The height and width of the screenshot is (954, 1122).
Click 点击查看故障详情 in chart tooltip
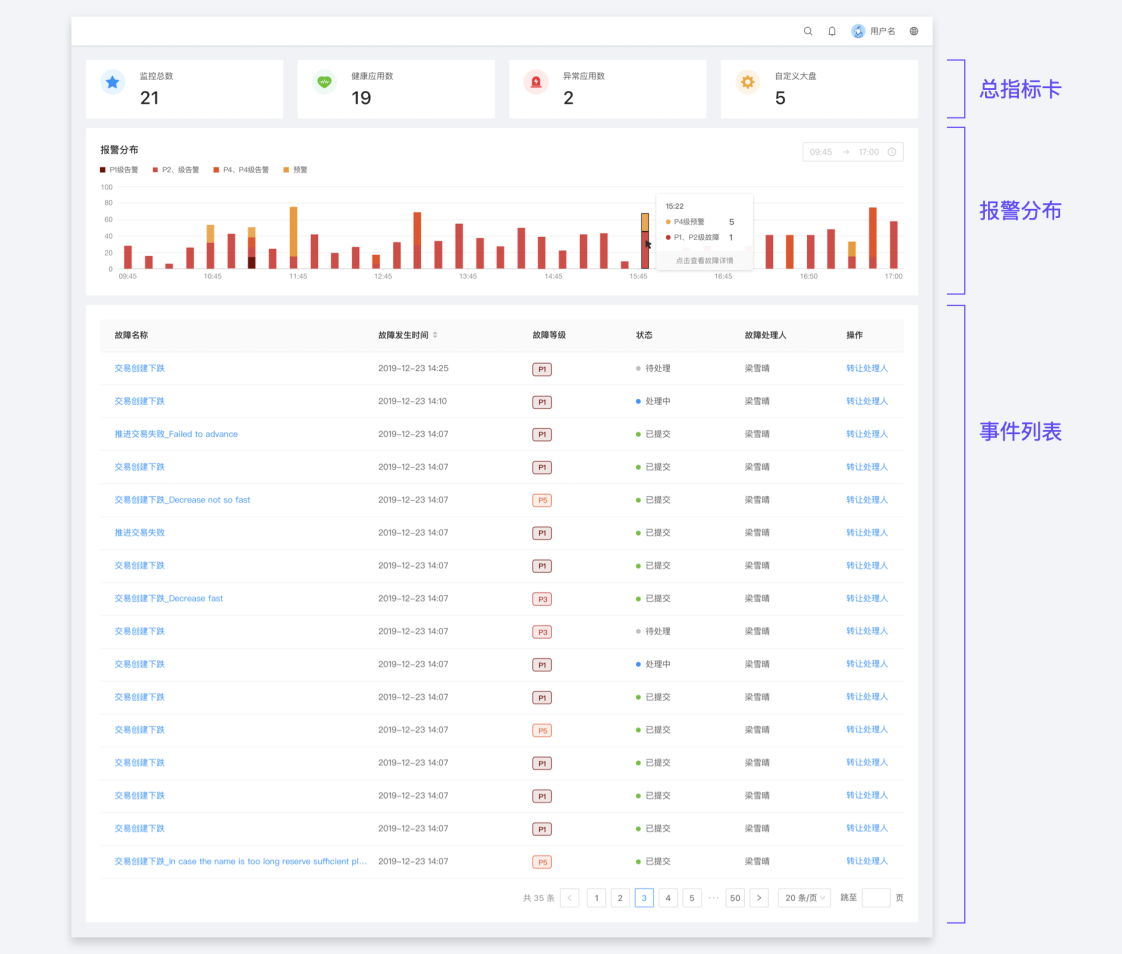point(705,261)
